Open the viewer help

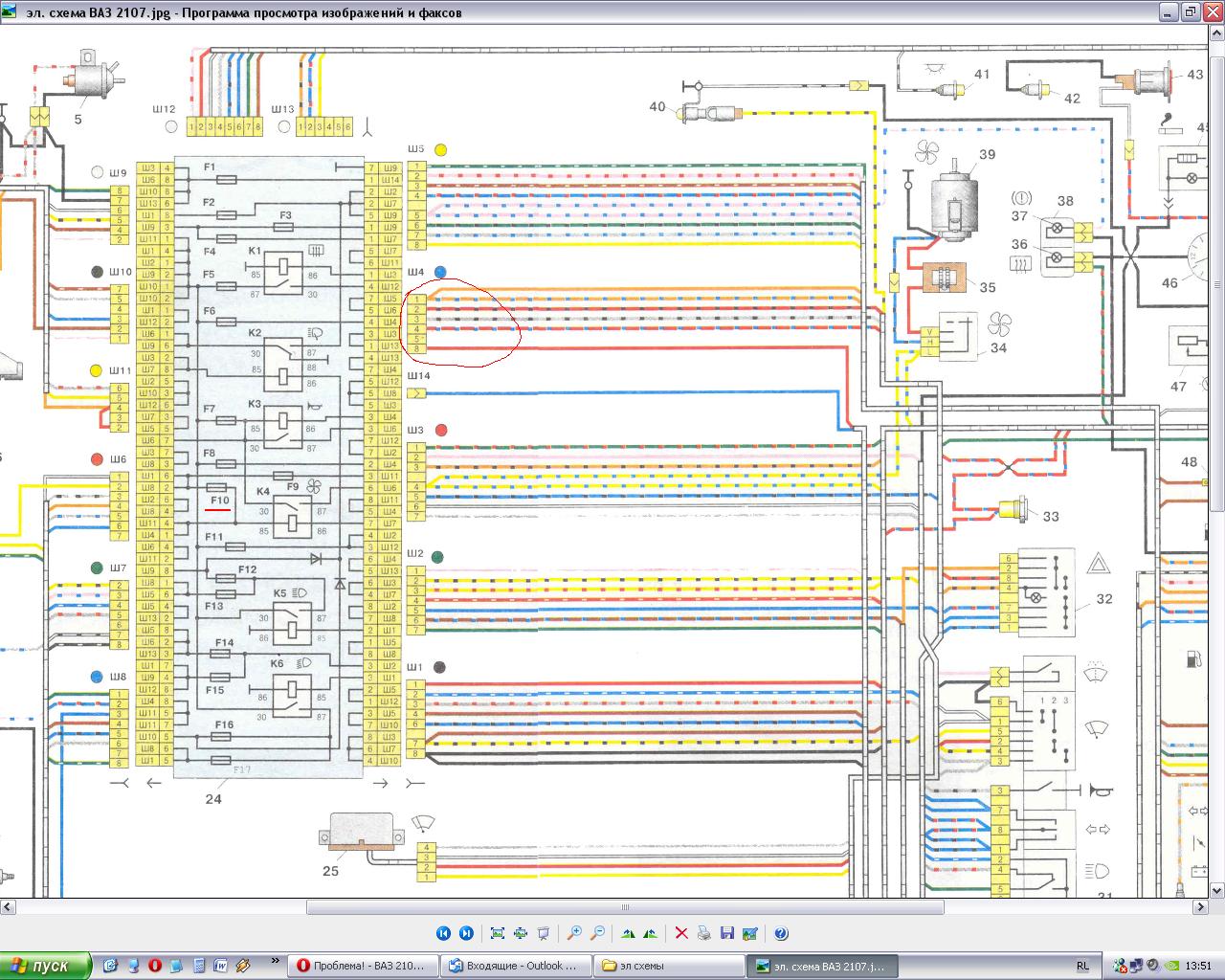781,933
